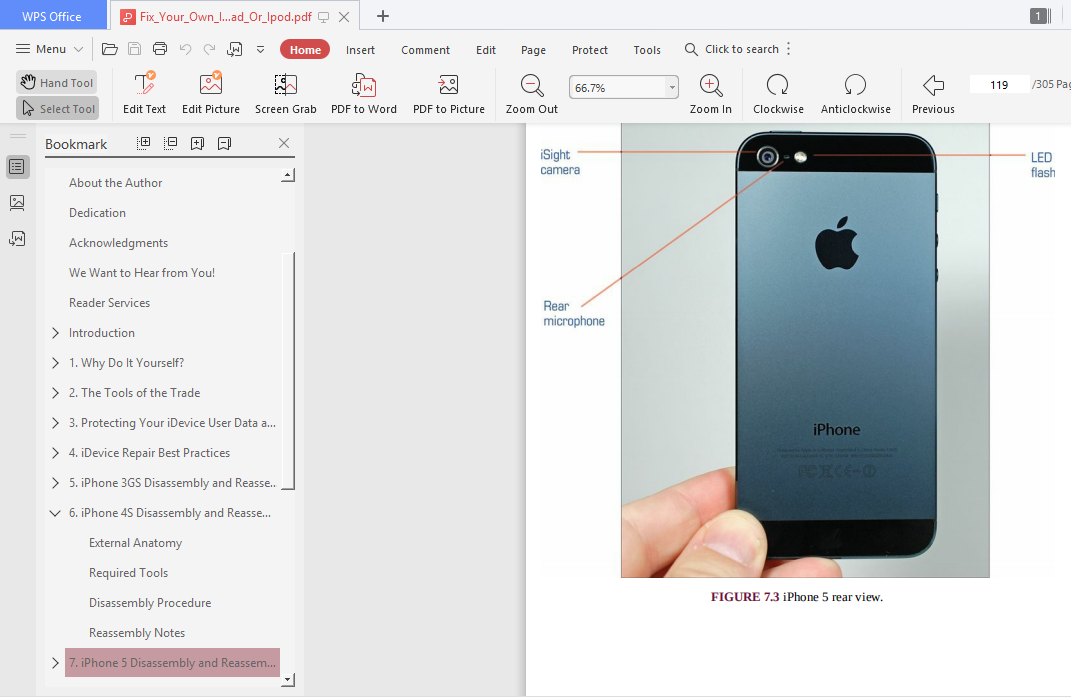Open the Thumbnail sidebar panel icon
The width and height of the screenshot is (1071, 697).
tap(17, 202)
